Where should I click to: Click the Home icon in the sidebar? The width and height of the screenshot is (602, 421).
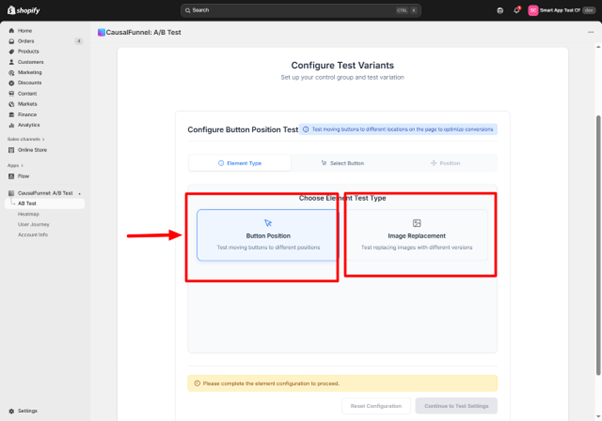pyautogui.click(x=12, y=31)
